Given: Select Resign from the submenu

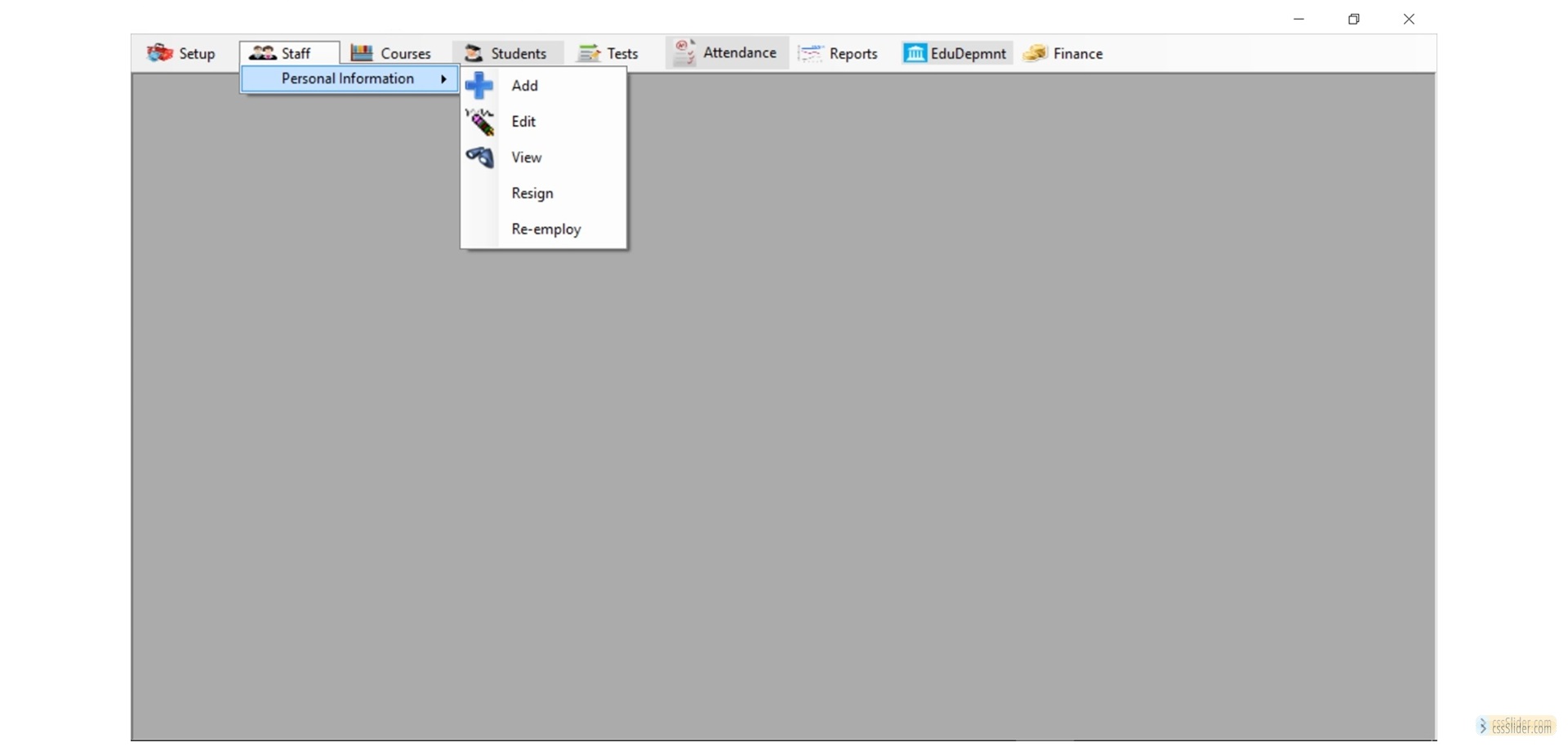Looking at the screenshot, I should [x=532, y=193].
